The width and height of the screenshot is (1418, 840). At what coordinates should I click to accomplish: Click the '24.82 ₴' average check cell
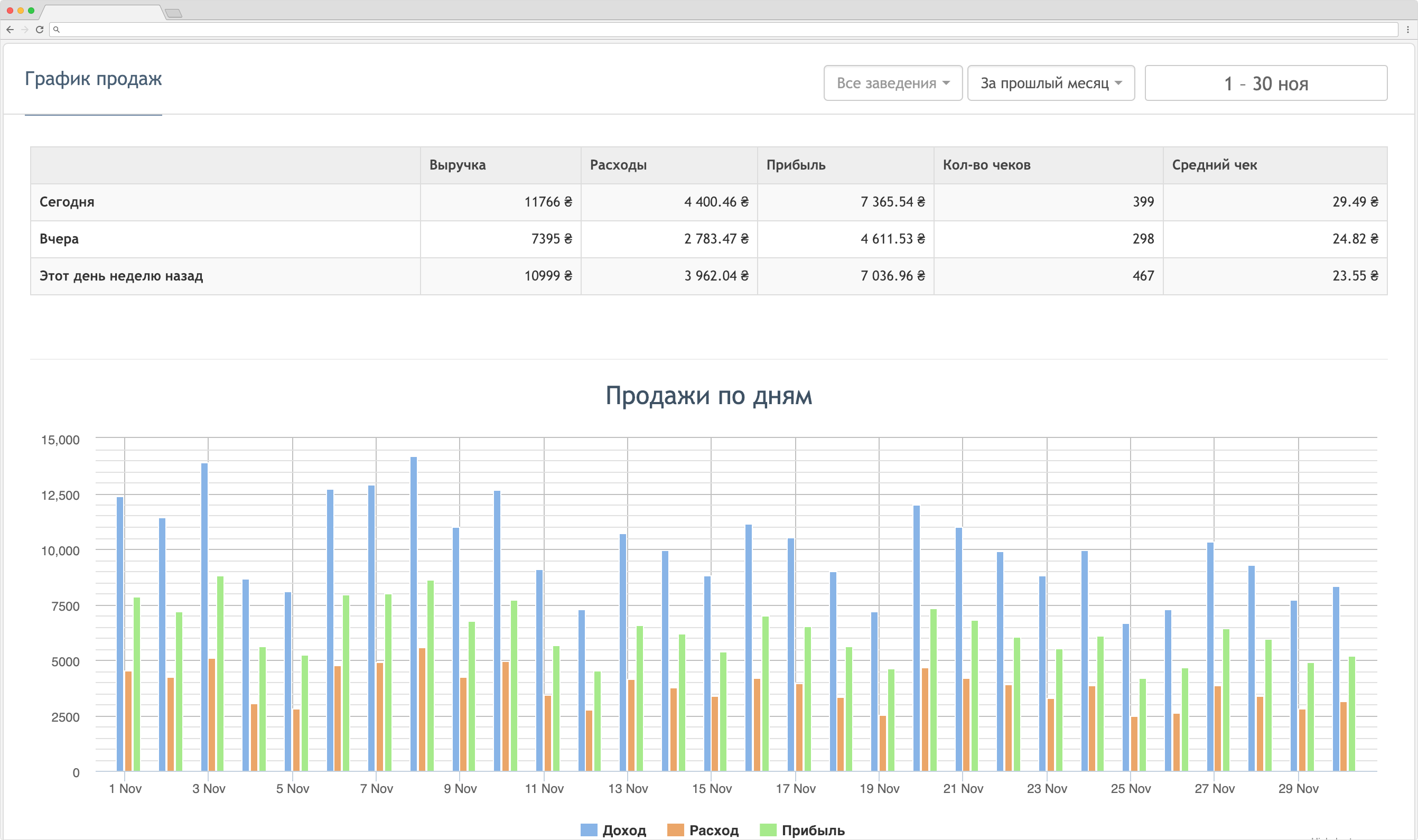tap(1275, 239)
